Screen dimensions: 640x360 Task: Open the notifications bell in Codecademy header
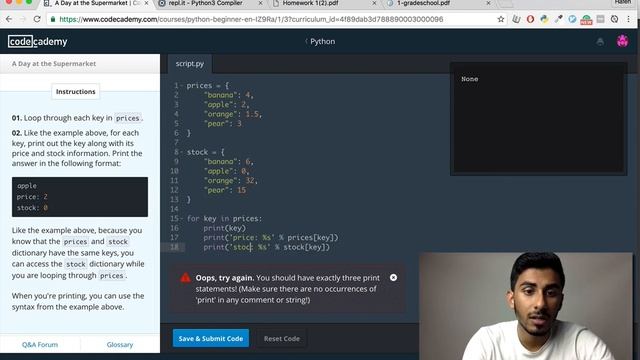[600, 42]
